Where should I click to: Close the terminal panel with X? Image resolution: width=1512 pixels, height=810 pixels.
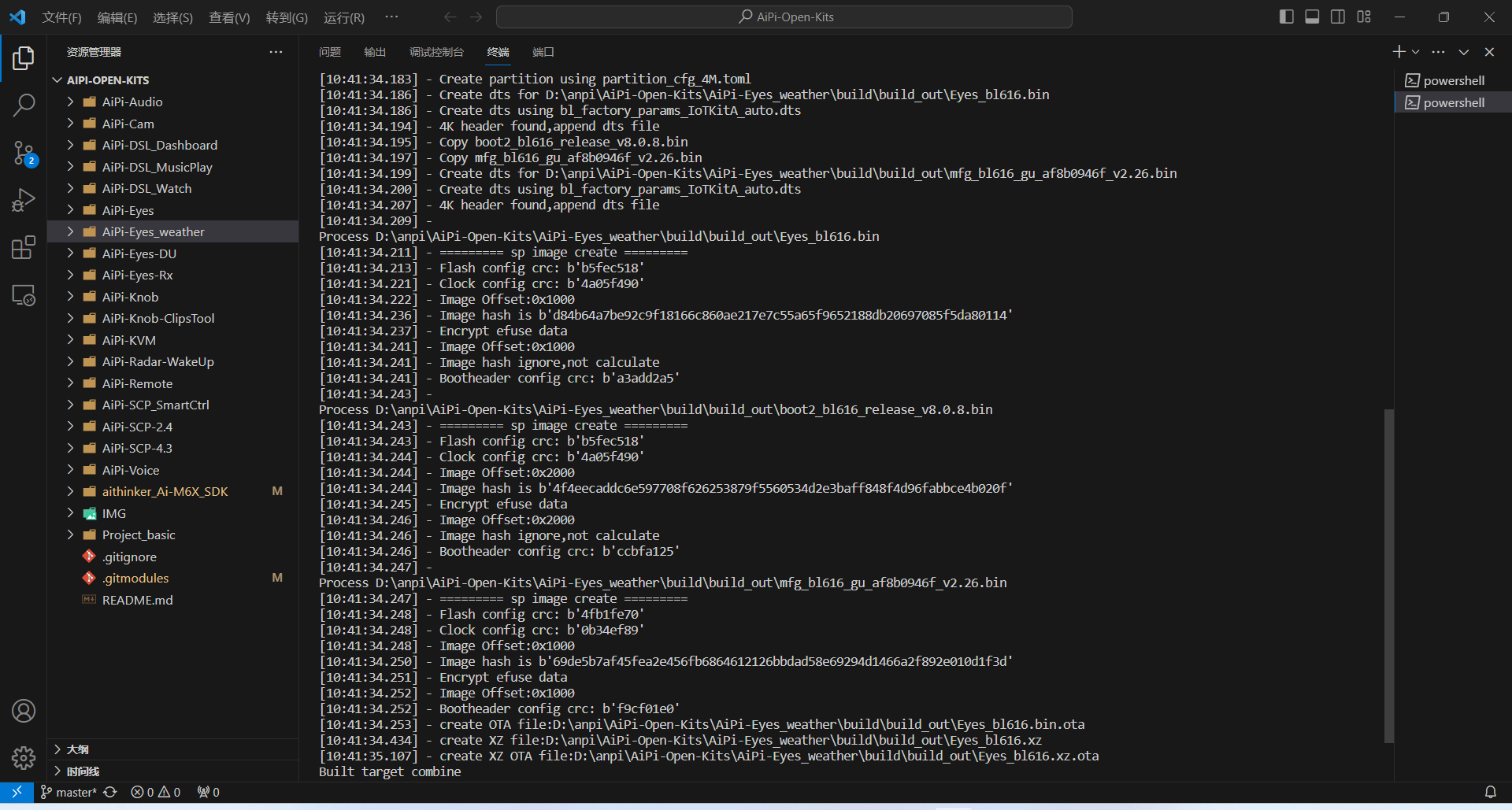pyautogui.click(x=1489, y=52)
